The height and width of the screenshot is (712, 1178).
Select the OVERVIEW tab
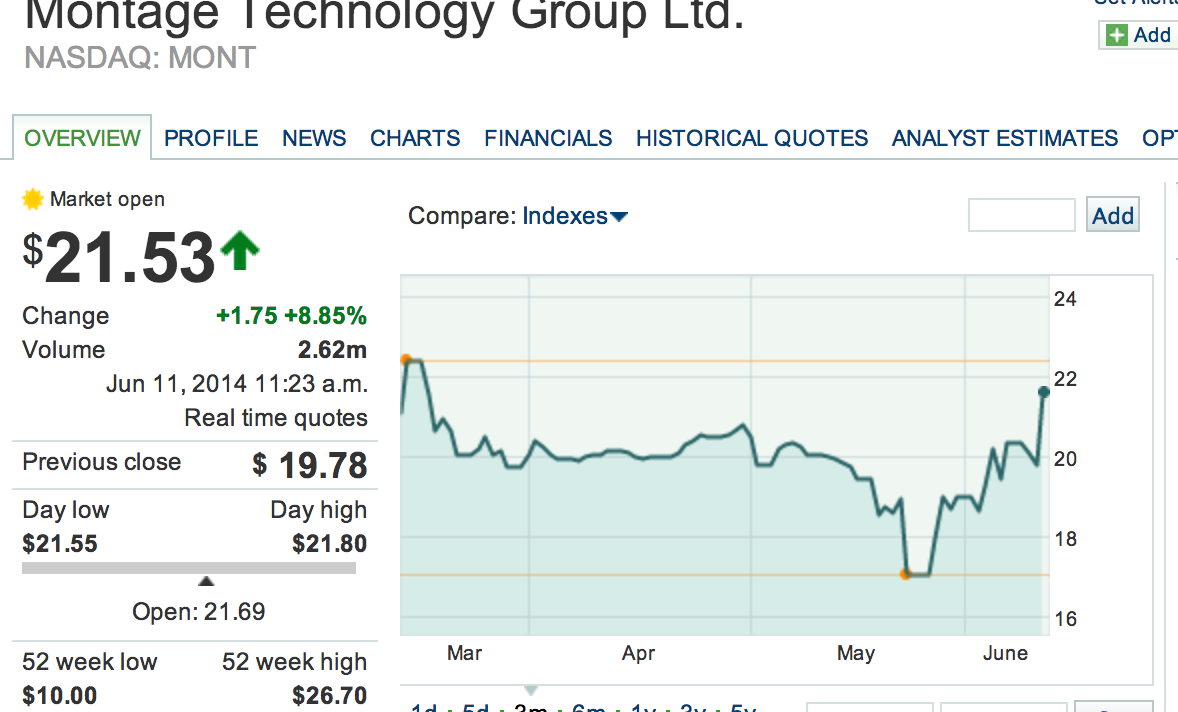(x=82, y=138)
